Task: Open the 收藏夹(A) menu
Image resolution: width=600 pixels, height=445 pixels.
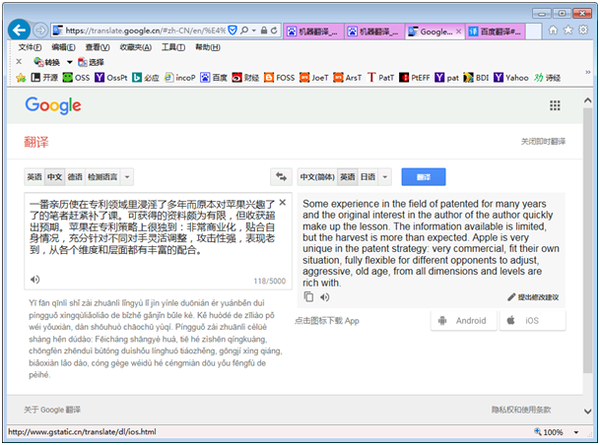Action: tap(135, 47)
